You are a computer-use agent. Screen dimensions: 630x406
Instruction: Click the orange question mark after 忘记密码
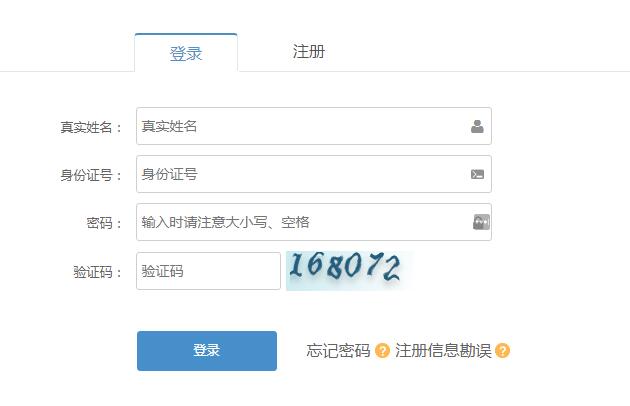click(x=382, y=351)
